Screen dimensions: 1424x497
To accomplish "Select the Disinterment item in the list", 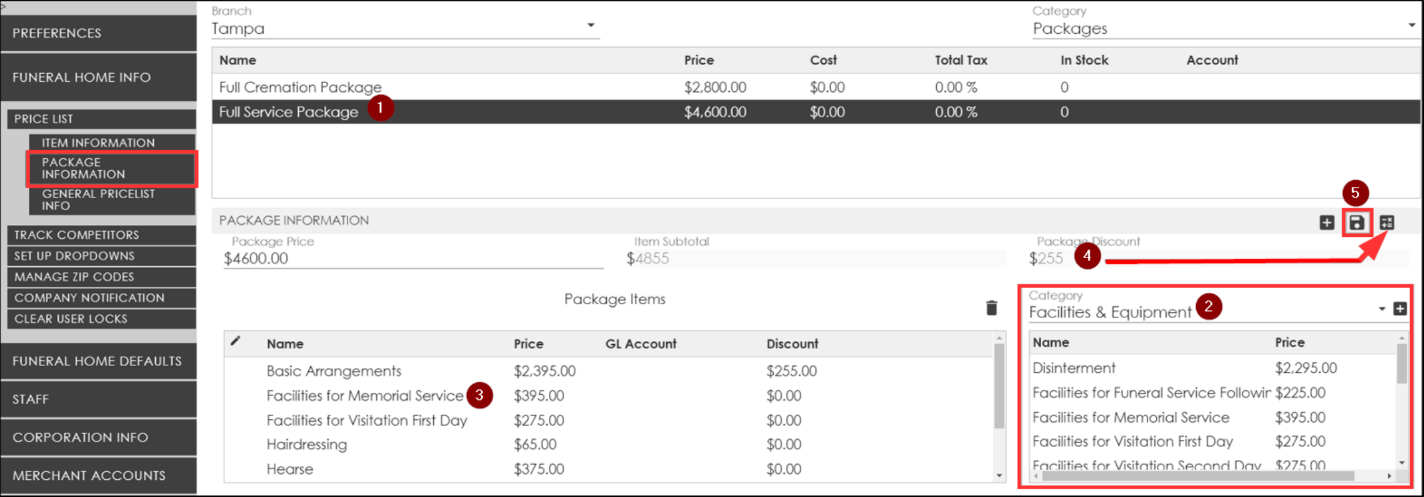I will 1074,368.
